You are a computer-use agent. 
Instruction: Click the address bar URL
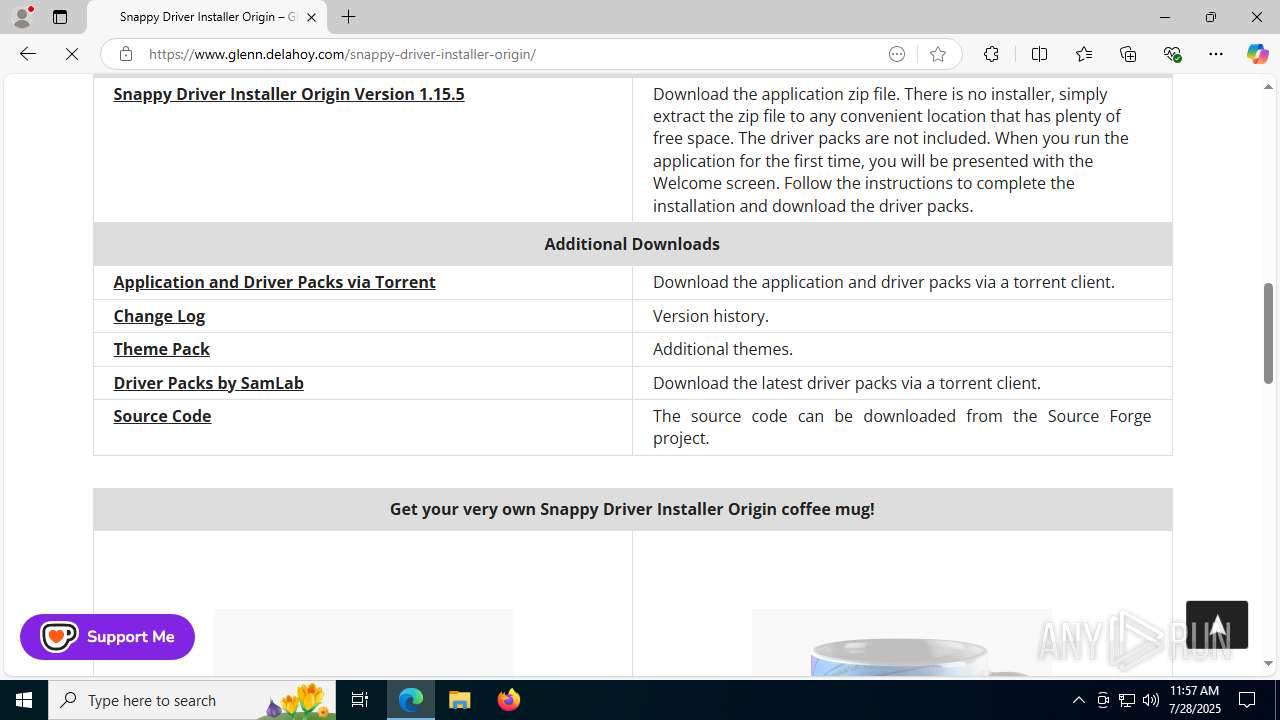pos(342,54)
